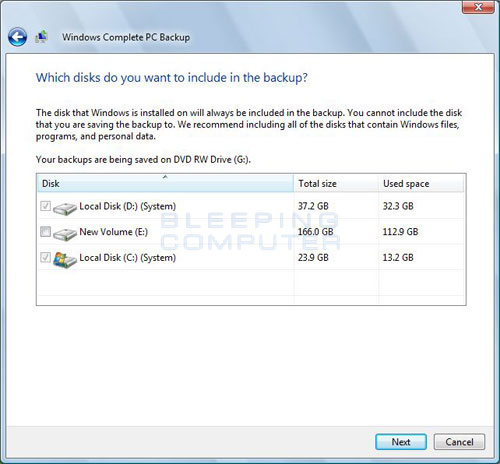Click the Local Disk (C:) Windows drive icon

tap(65, 260)
